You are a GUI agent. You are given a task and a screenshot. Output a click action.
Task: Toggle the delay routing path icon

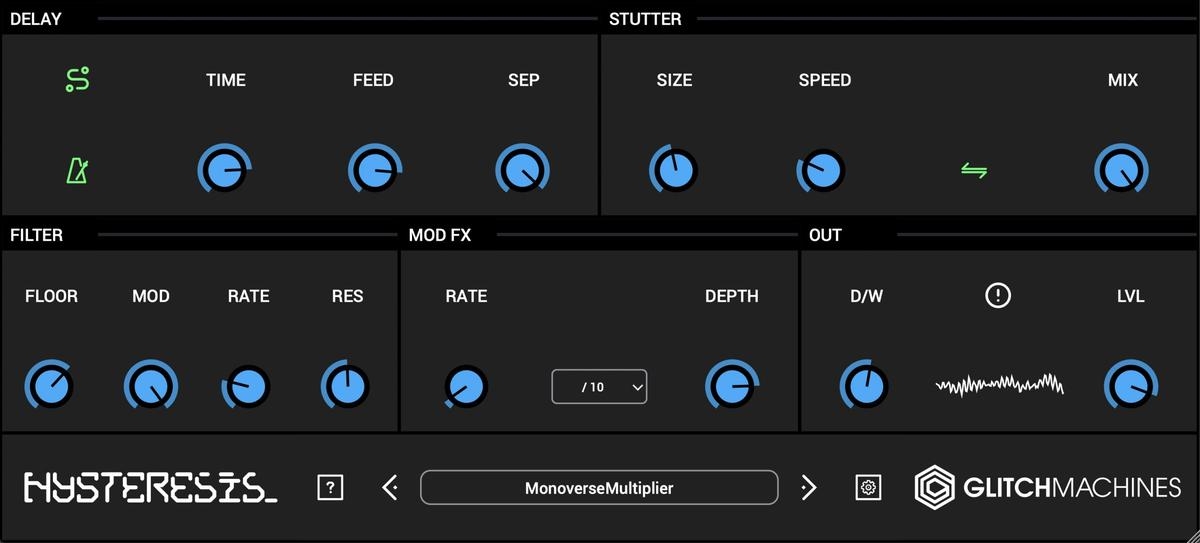77,80
